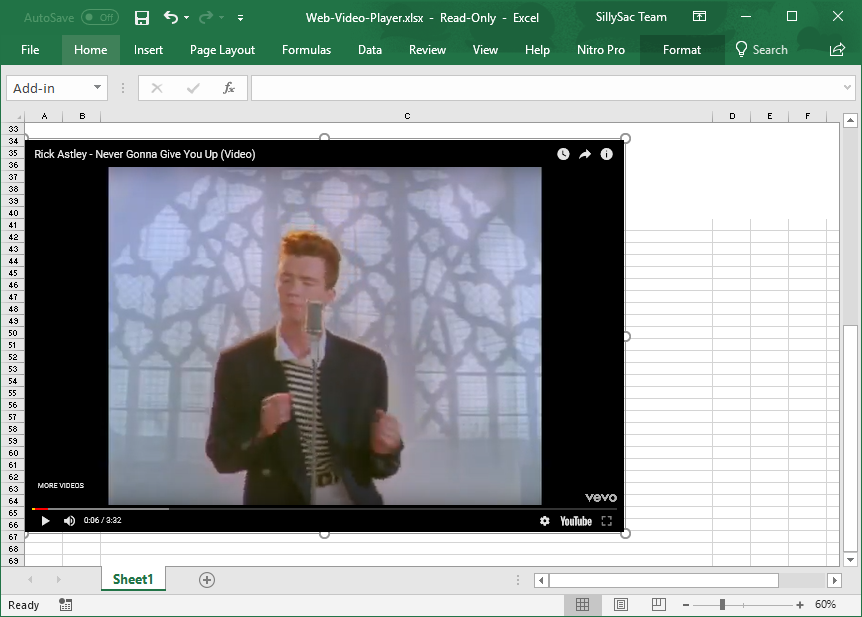Click the next sheet navigation arrow
The image size is (862, 617).
click(58, 580)
